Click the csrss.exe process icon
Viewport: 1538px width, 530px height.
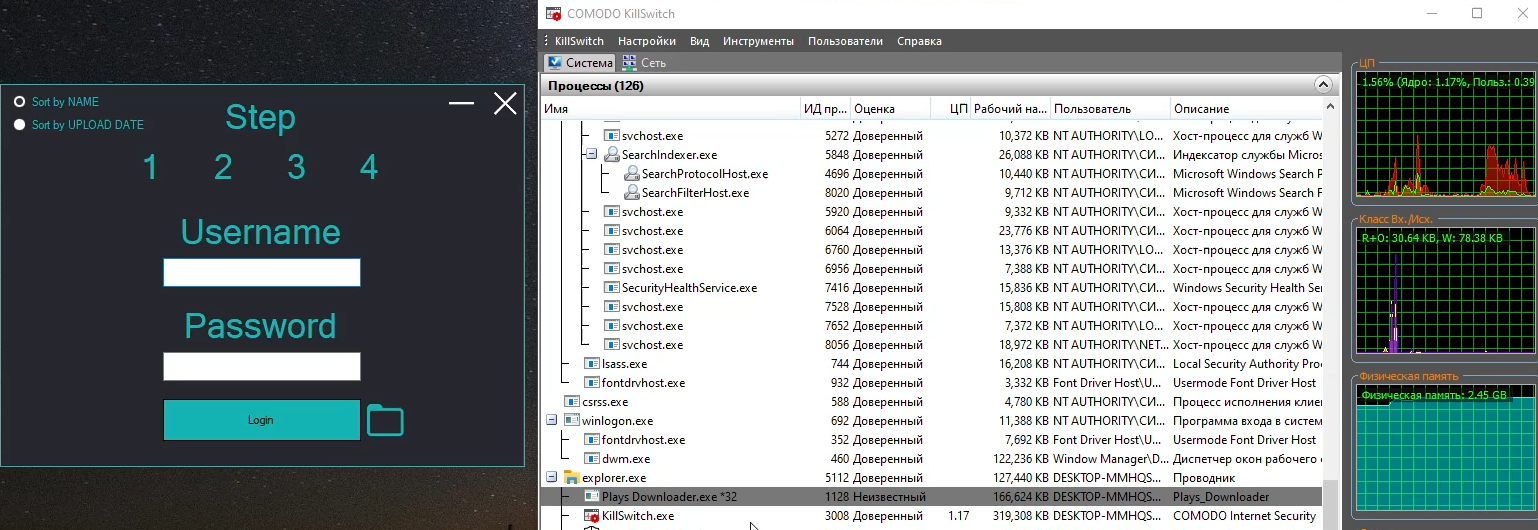point(572,402)
